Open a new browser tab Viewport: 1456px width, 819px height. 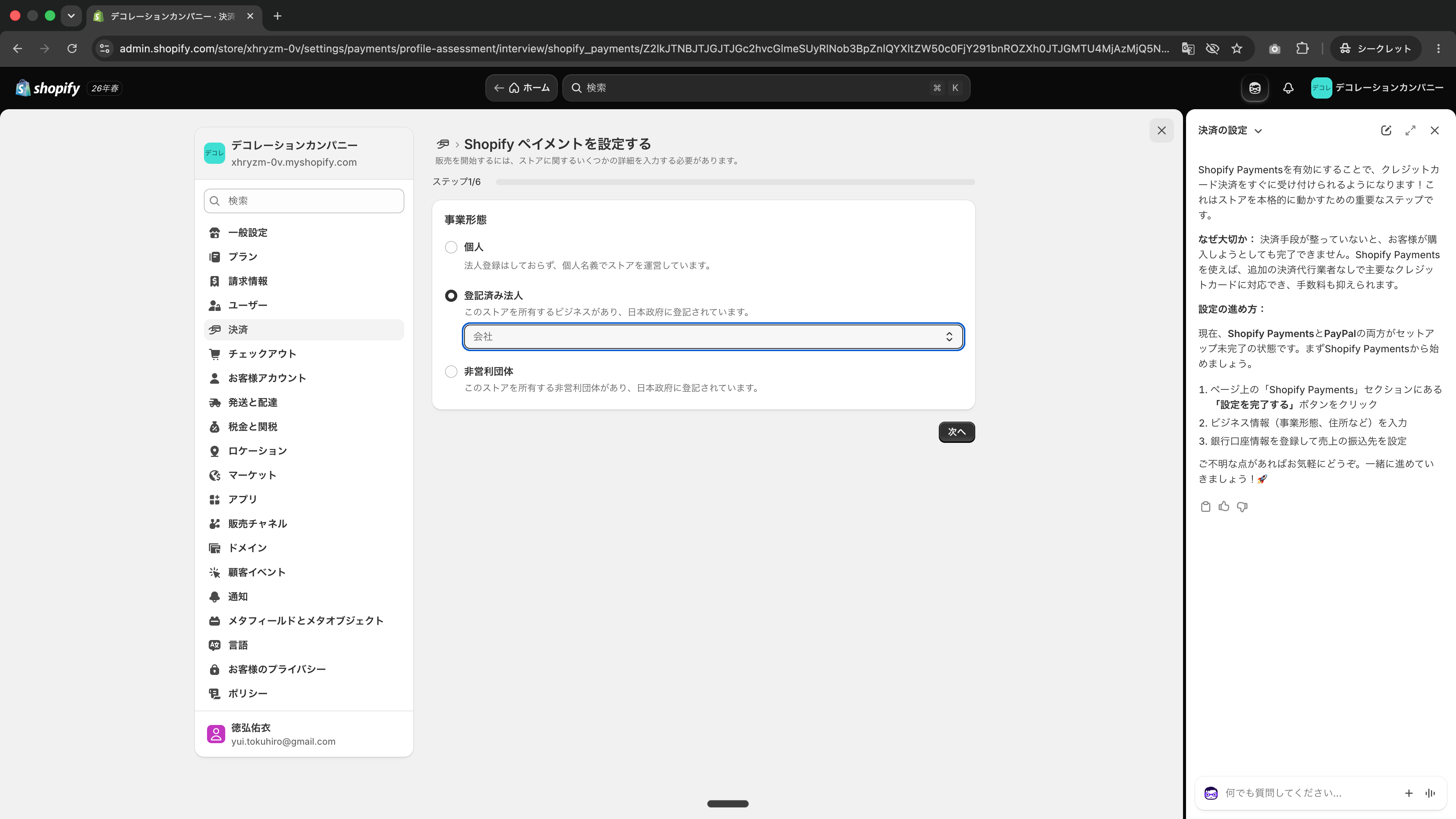click(x=277, y=16)
